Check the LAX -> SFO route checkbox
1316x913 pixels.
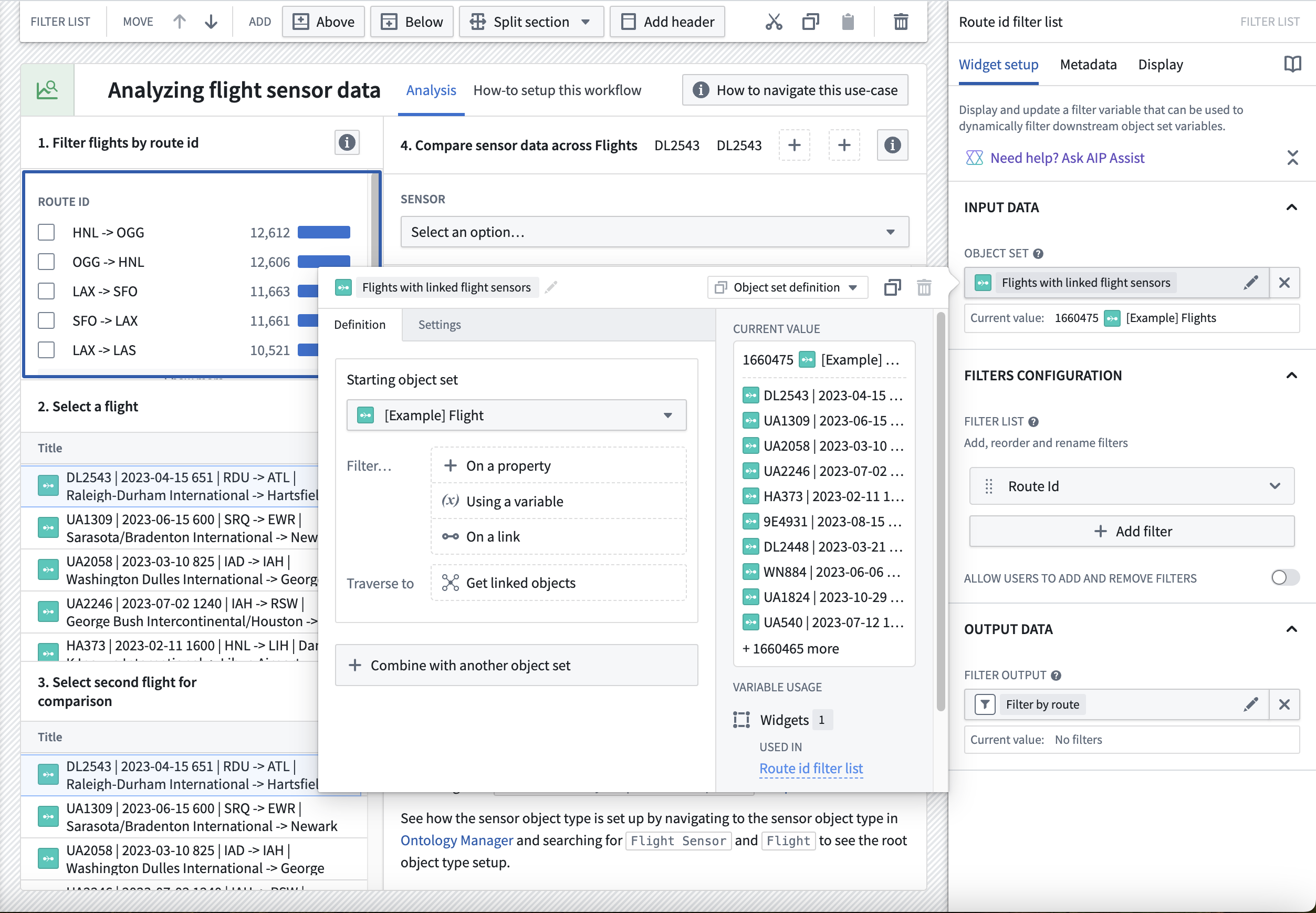46,291
